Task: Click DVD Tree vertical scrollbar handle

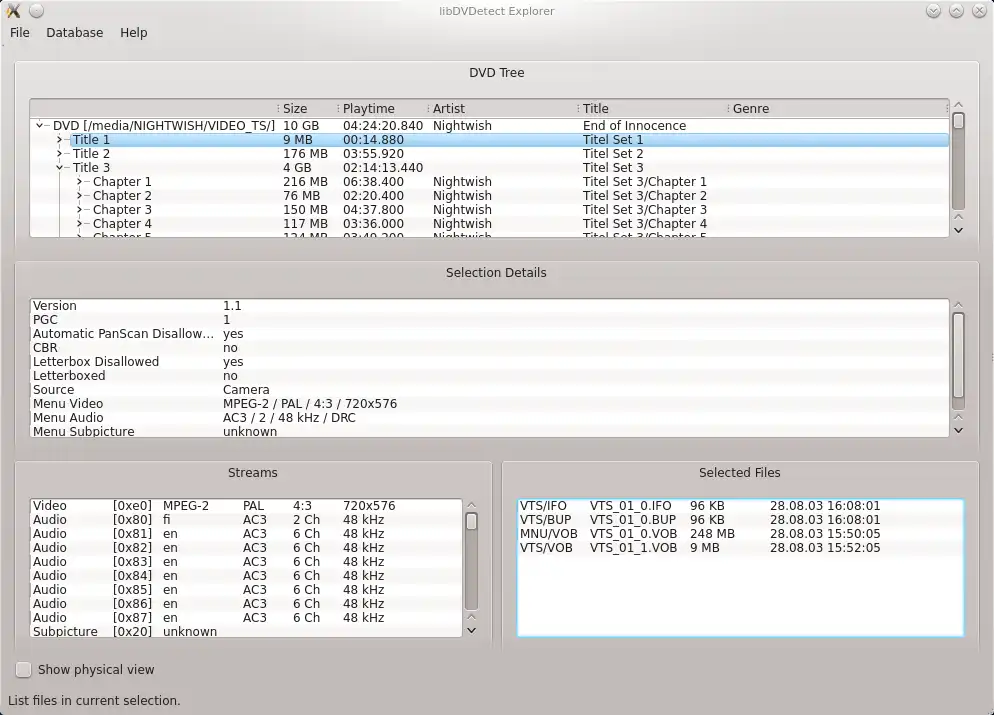Action: coord(958,120)
